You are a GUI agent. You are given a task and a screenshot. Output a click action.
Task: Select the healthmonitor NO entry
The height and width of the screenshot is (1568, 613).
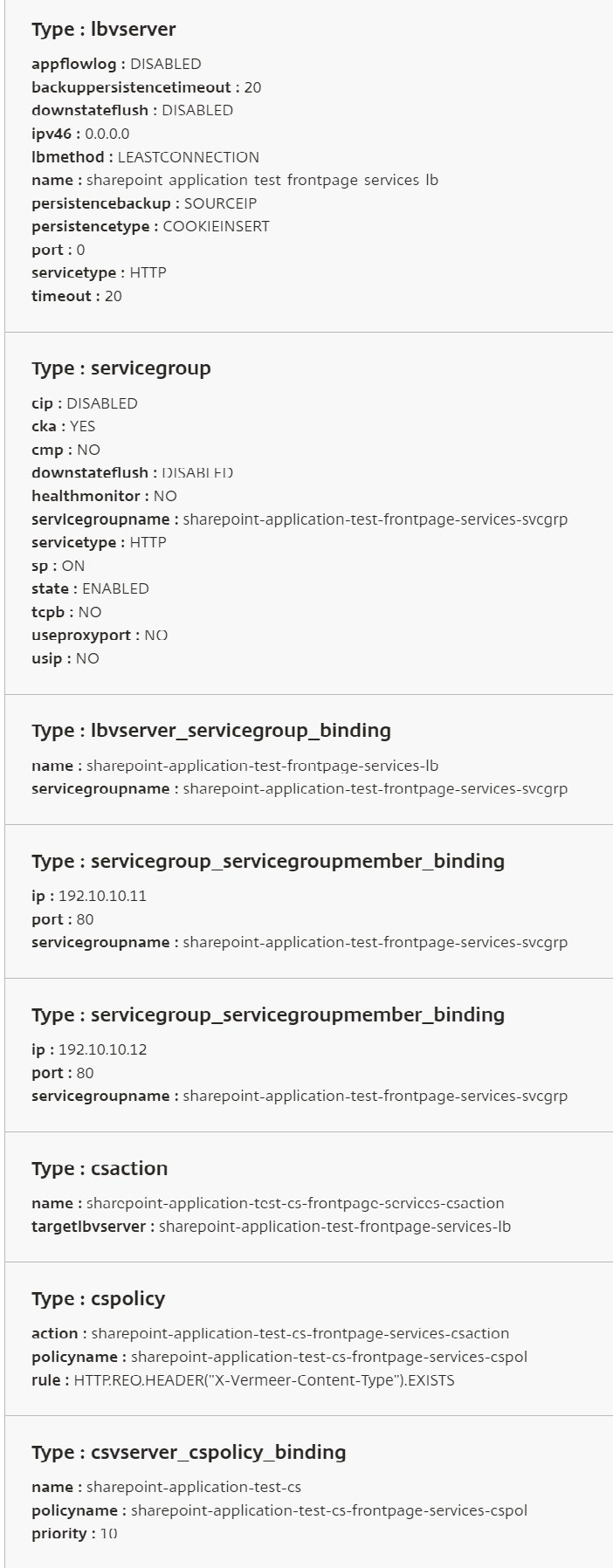[x=104, y=496]
